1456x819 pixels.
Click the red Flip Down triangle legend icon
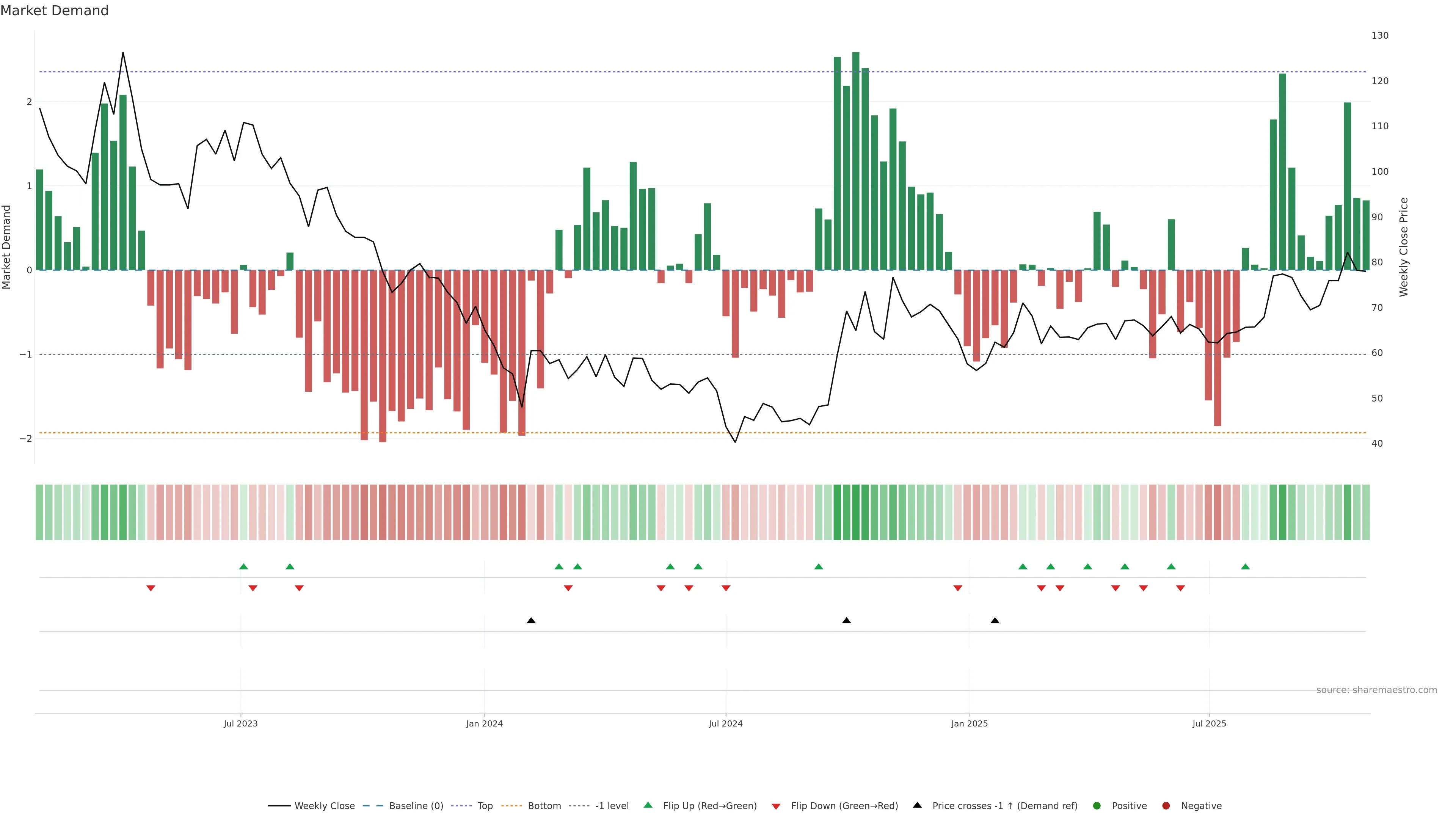click(x=776, y=806)
